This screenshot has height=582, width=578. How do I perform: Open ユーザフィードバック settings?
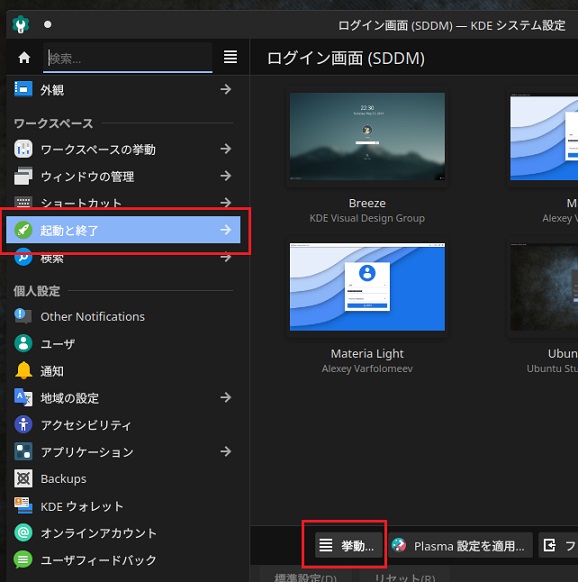[x=123, y=560]
